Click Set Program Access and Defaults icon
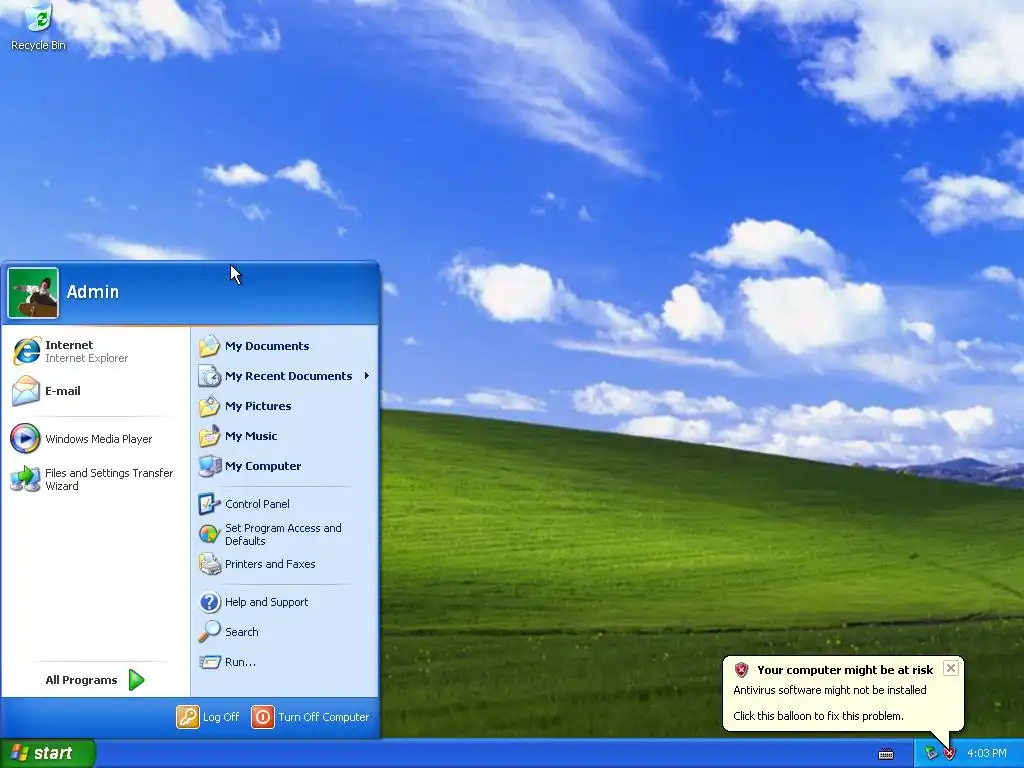Screen dimensions: 1024x768 (x=210, y=534)
